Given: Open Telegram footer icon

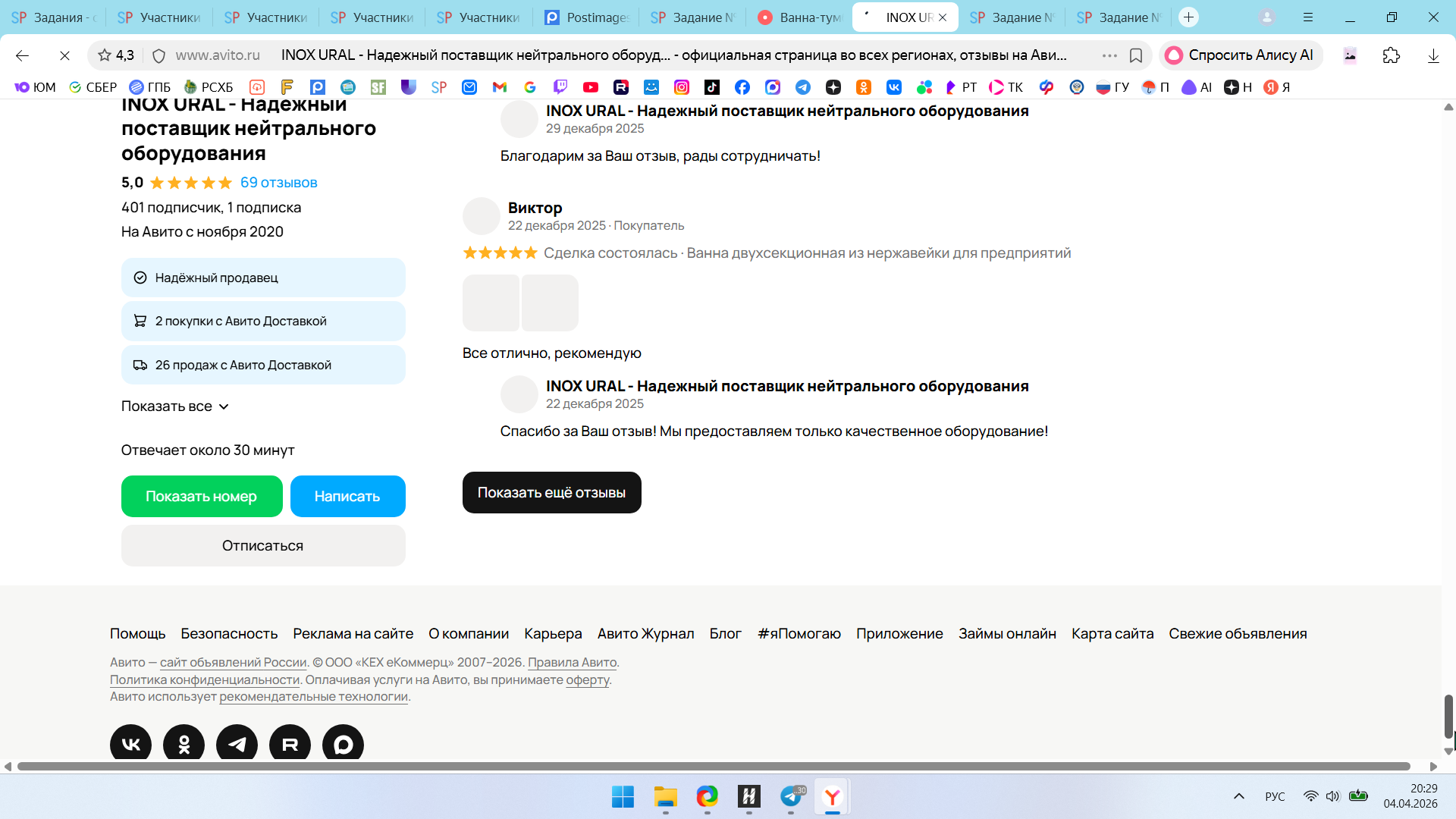Looking at the screenshot, I should coord(237,744).
